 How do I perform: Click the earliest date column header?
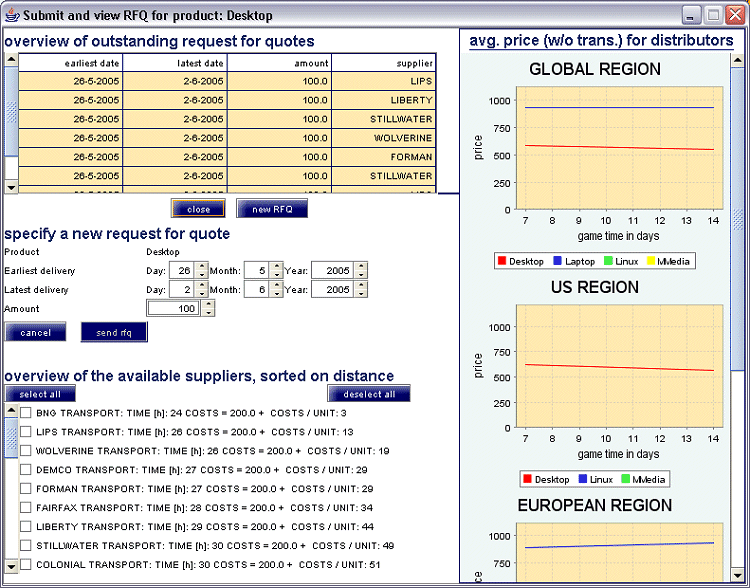70,63
